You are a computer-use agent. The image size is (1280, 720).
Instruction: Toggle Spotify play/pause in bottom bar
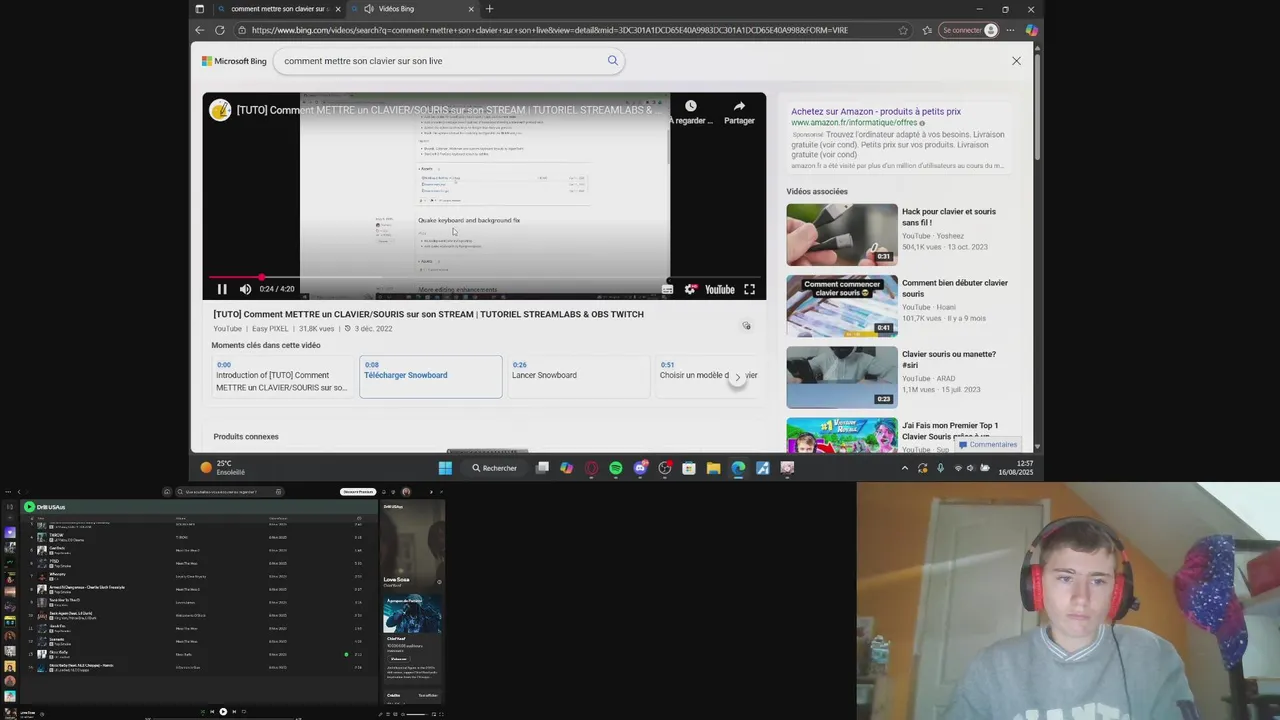[x=223, y=712]
